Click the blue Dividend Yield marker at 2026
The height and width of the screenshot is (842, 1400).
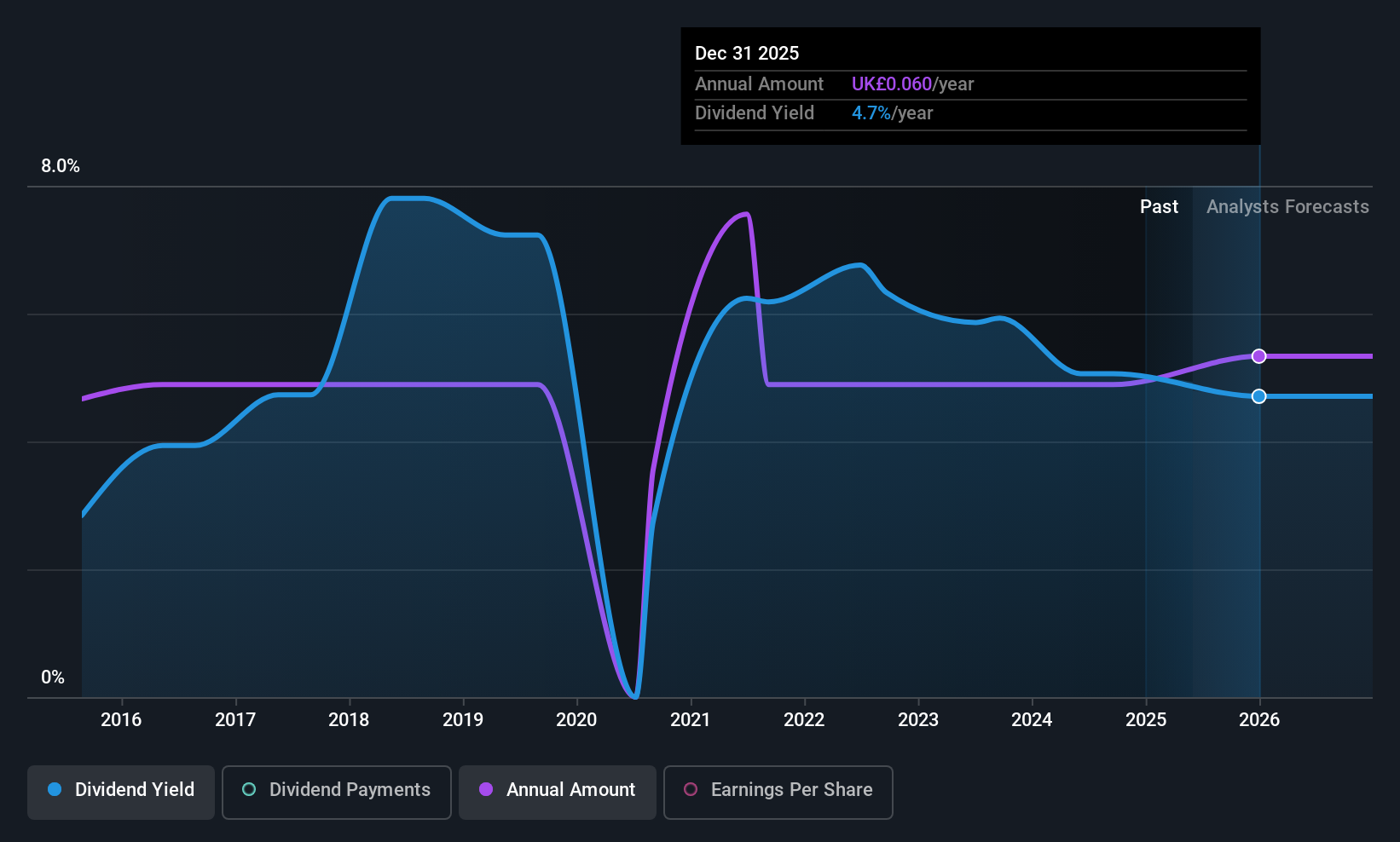pyautogui.click(x=1258, y=396)
